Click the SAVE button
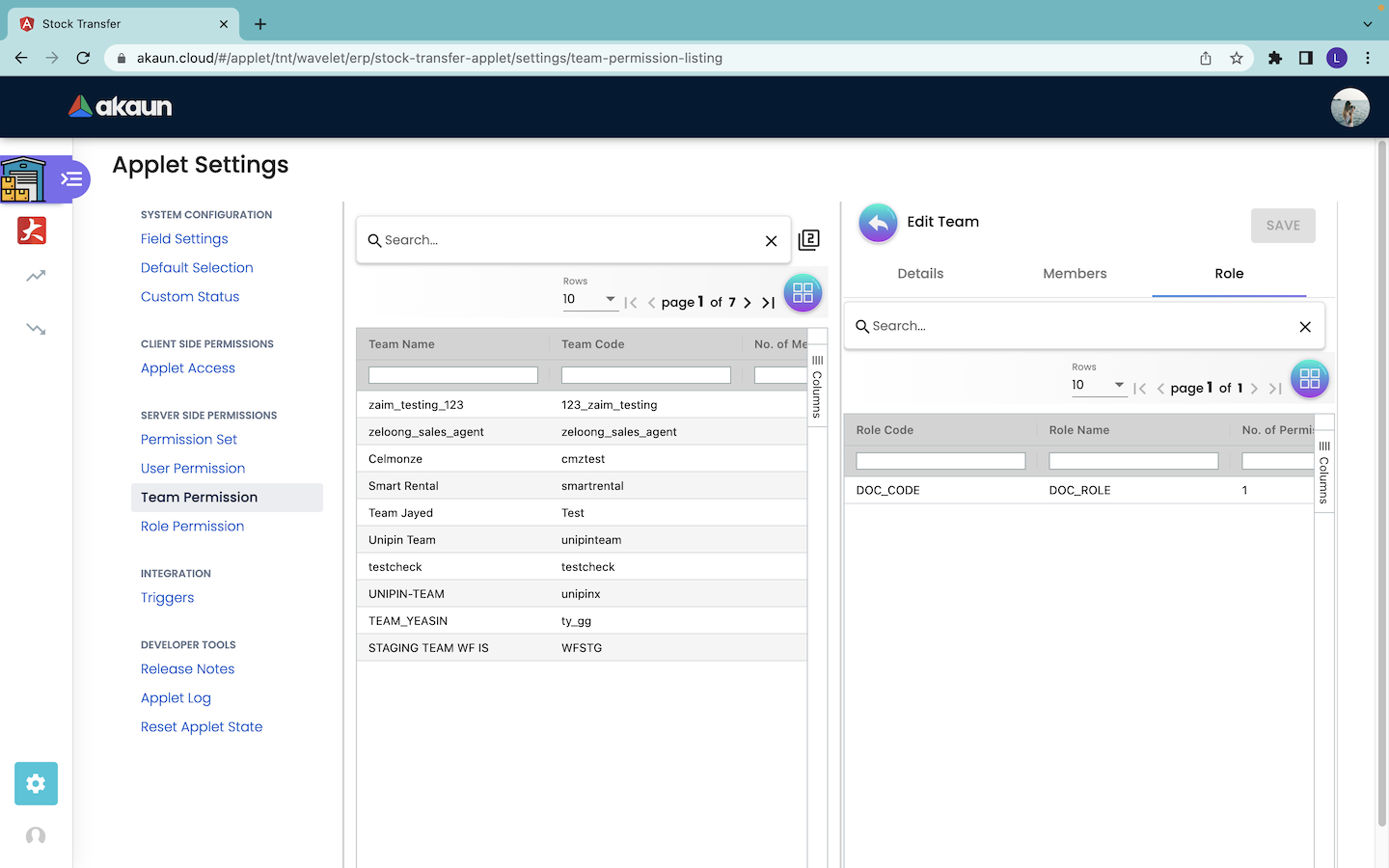 pyautogui.click(x=1283, y=226)
